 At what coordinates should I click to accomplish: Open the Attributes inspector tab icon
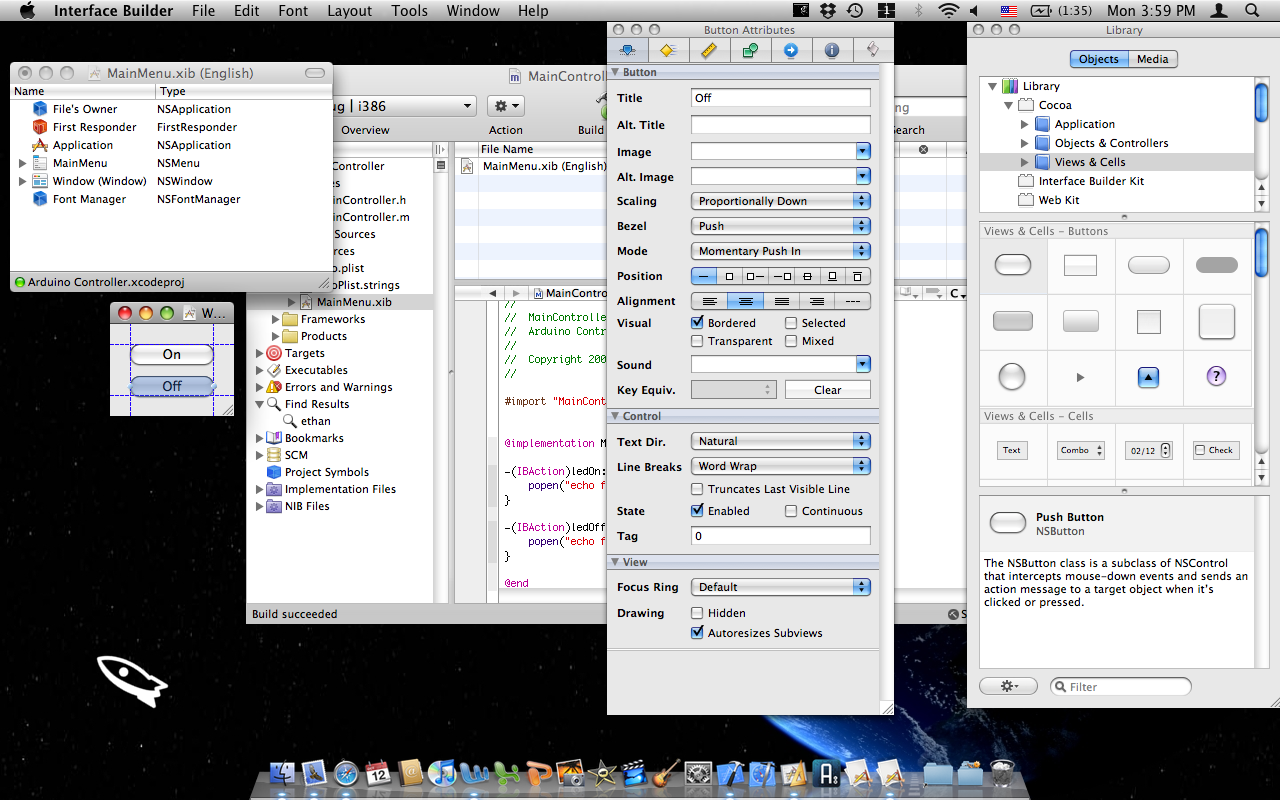point(628,50)
